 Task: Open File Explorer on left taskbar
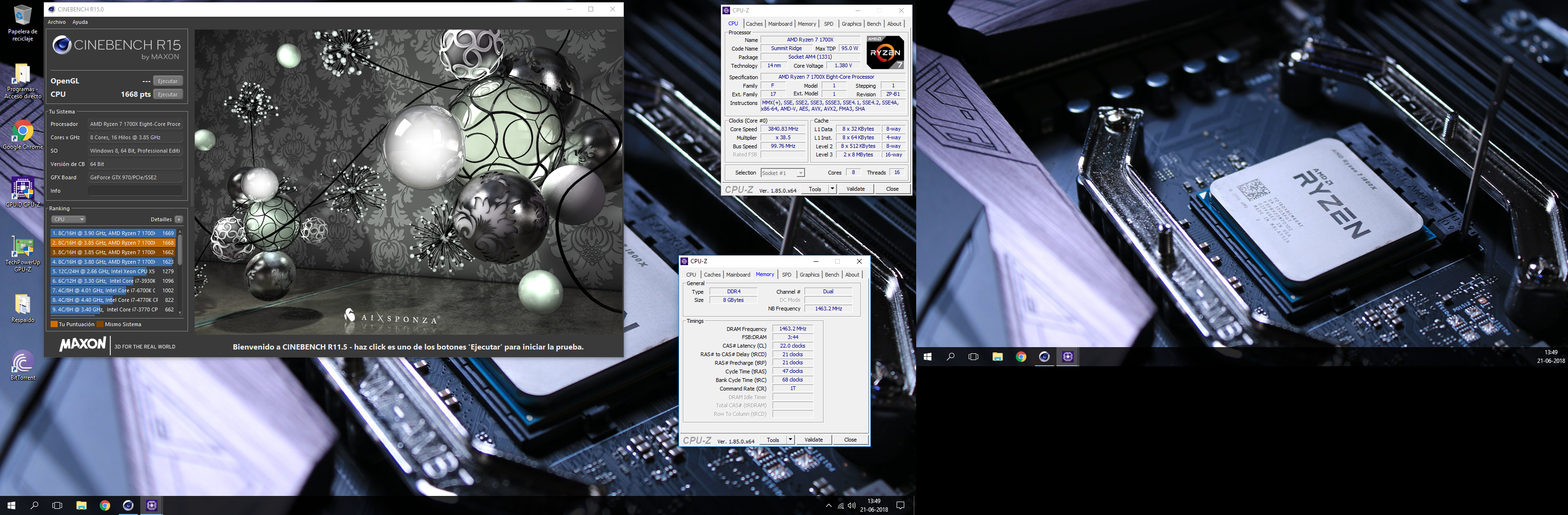tap(82, 505)
